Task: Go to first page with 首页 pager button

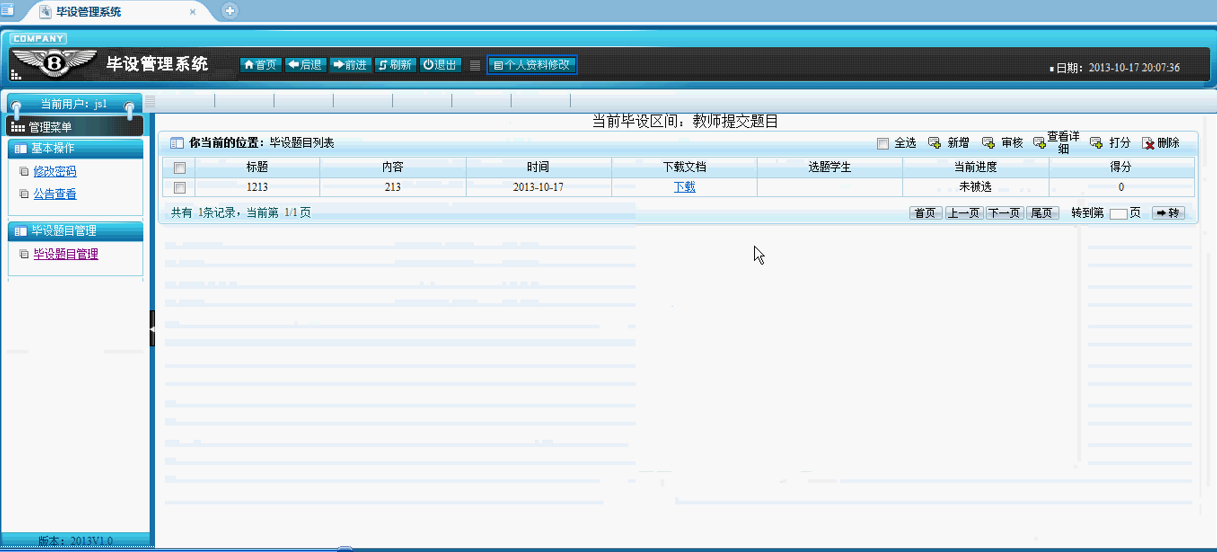Action: click(926, 213)
